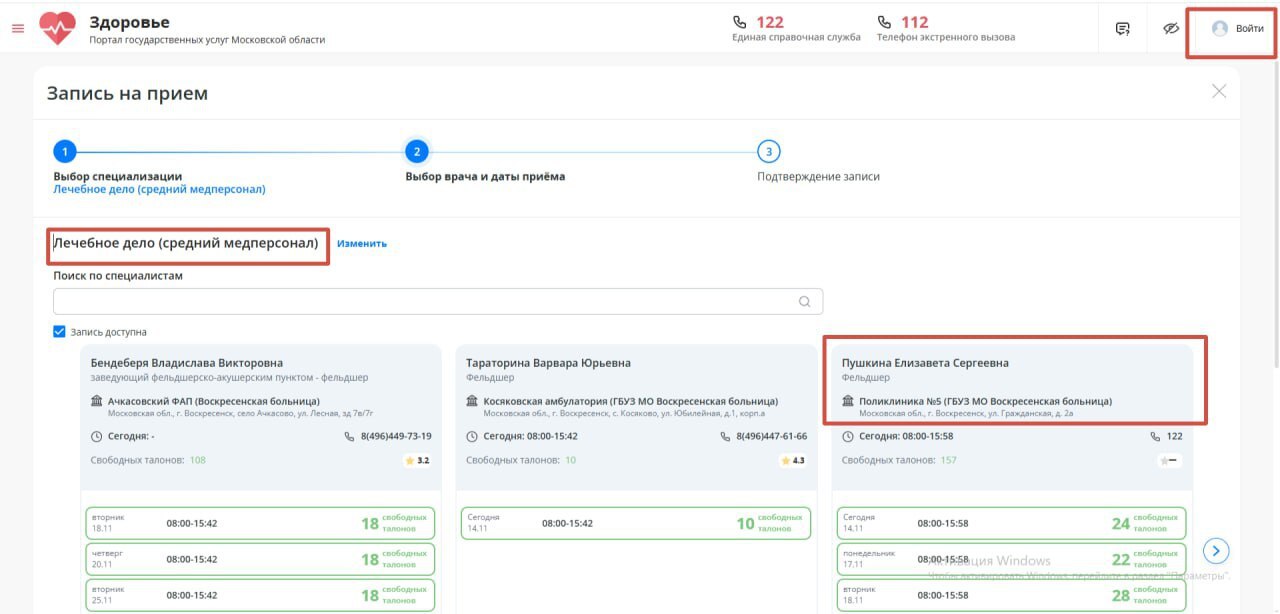Image resolution: width=1280 pixels, height=614 pixels.
Task: Open the chat feedback icon
Action: [1123, 29]
